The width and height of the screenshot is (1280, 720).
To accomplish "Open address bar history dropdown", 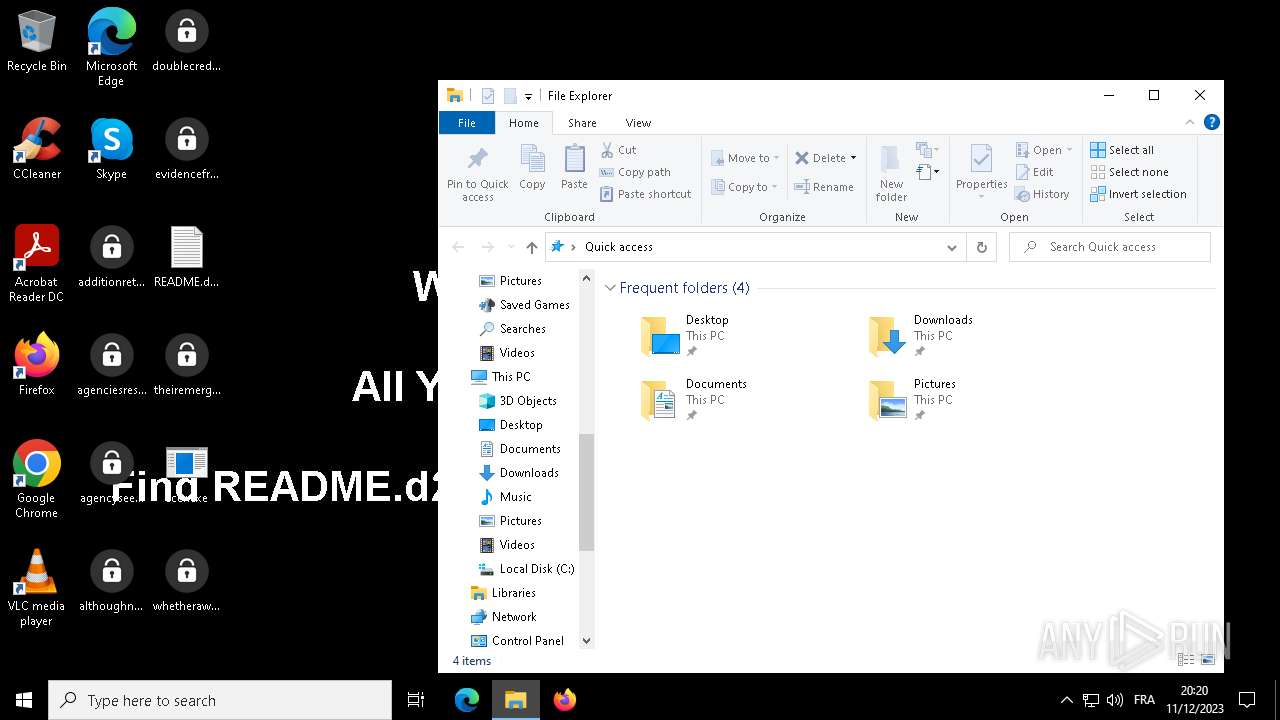I will 952,247.
